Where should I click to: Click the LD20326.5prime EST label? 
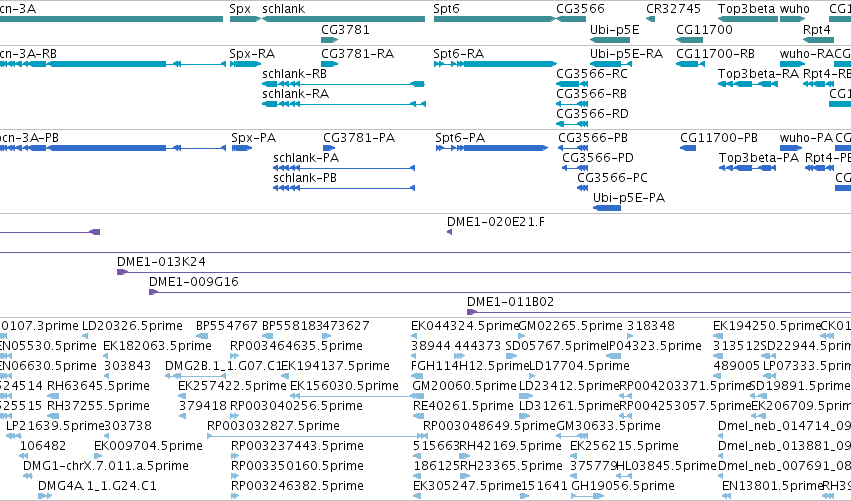coord(132,326)
